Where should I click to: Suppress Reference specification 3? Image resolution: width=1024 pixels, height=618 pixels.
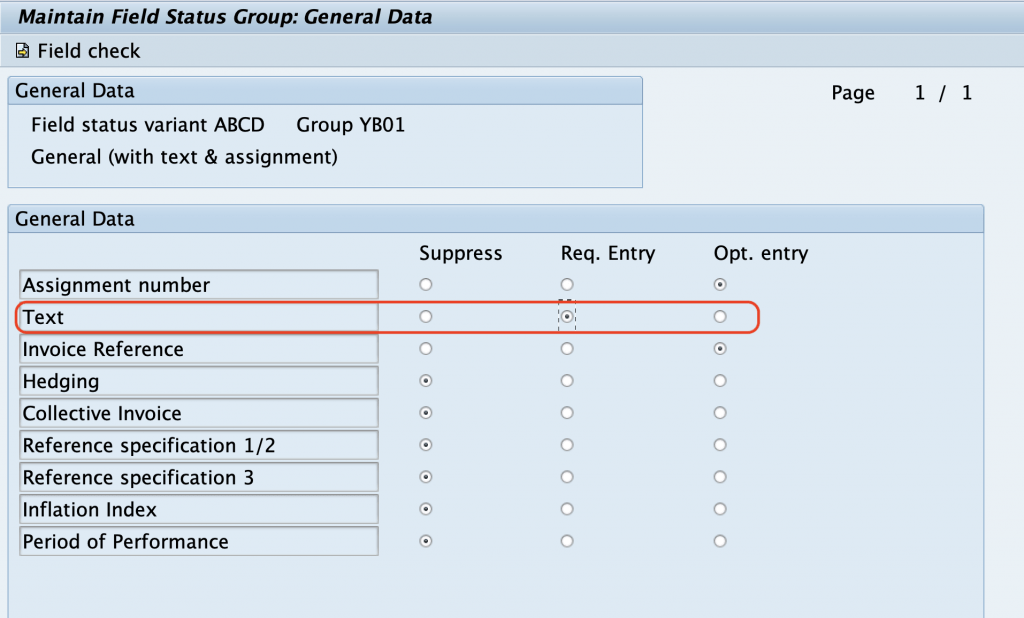(426, 477)
